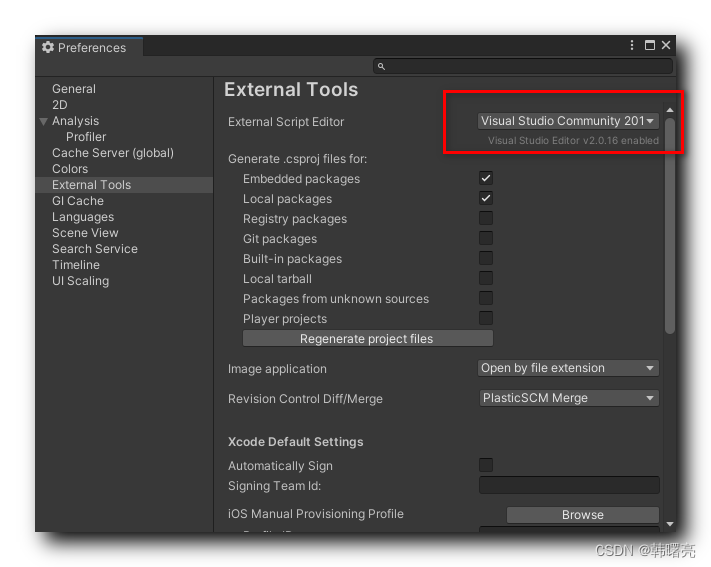This screenshot has width=711, height=567.
Task: Click the 'External Tools' heading
Action: click(291, 89)
